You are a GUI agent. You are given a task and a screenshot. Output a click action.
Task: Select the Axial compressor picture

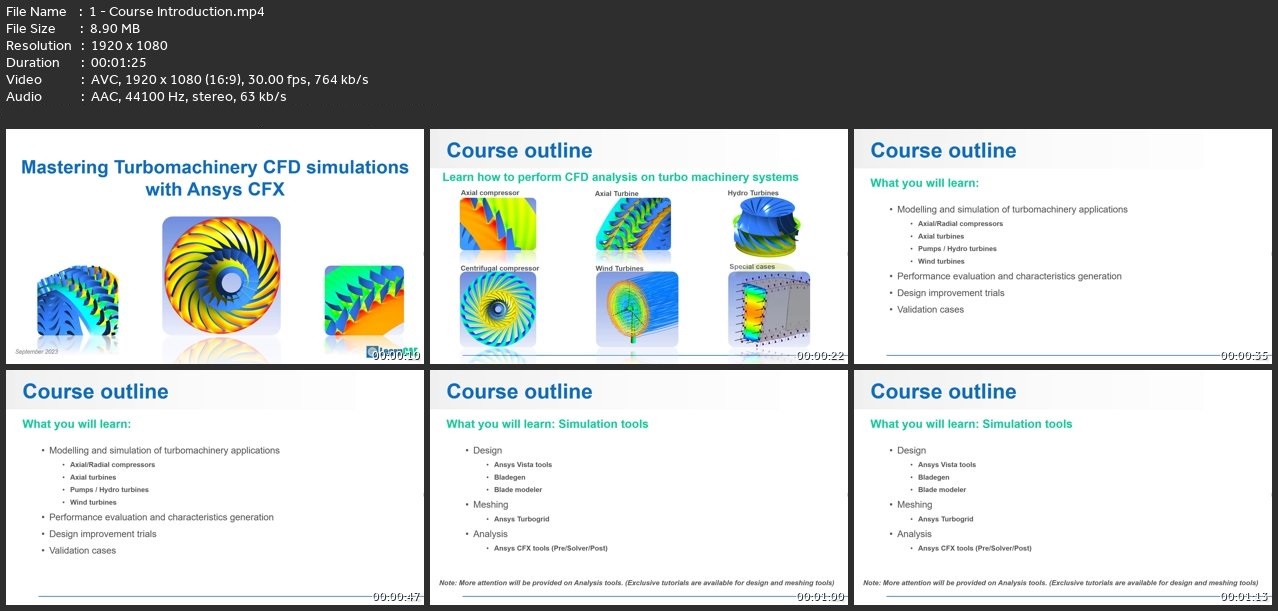498,223
